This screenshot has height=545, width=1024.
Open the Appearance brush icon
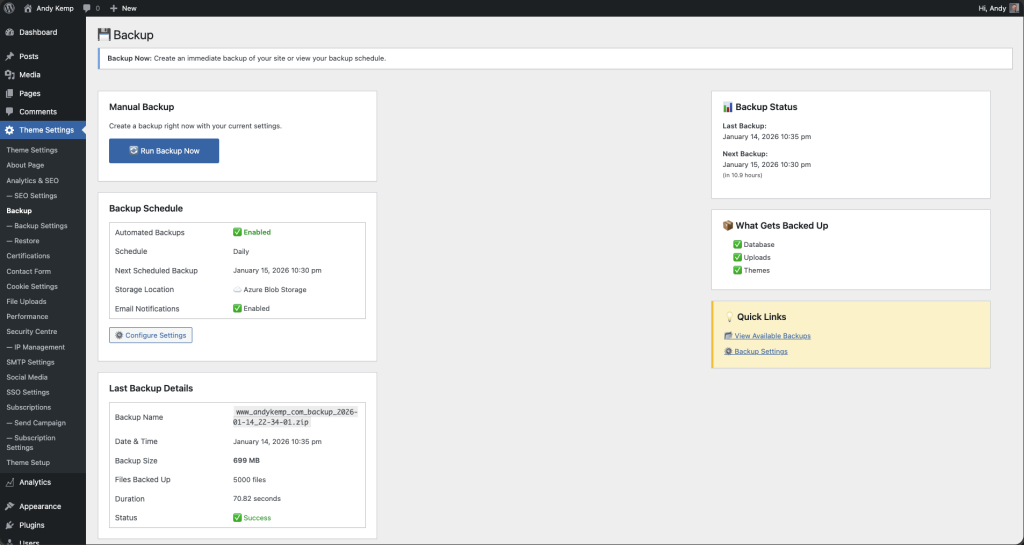click(9, 506)
